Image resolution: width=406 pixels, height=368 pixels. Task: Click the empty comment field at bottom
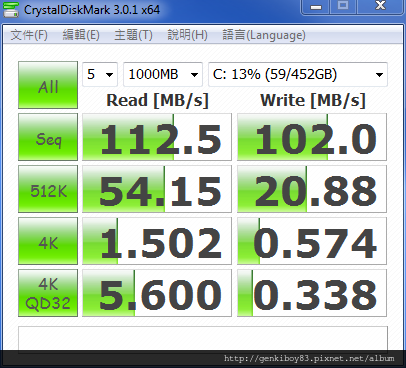click(203, 339)
